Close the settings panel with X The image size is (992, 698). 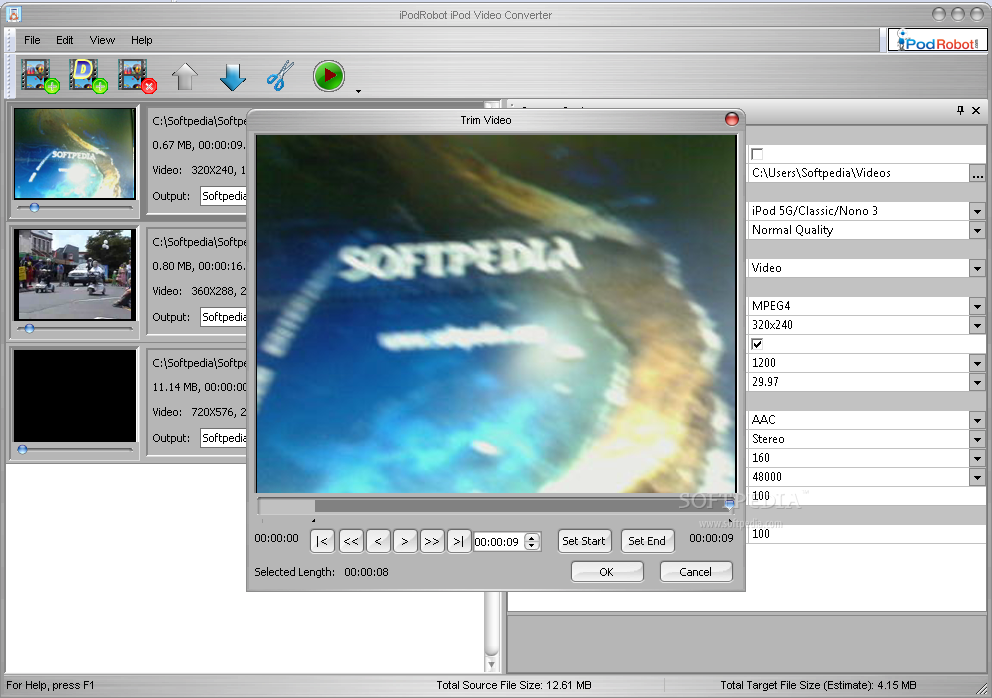(976, 110)
